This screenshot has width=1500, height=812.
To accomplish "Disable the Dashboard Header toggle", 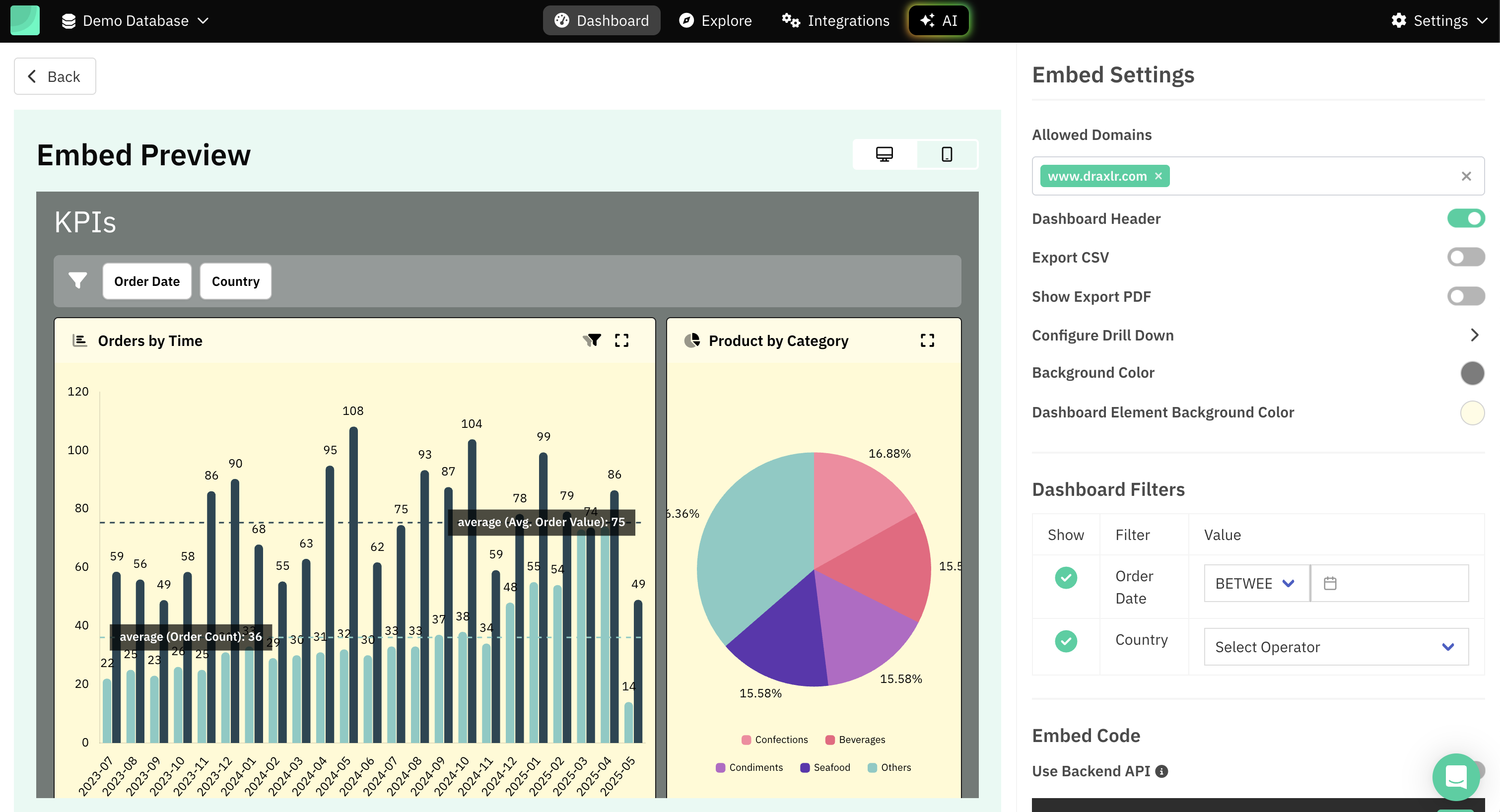I will [1466, 218].
